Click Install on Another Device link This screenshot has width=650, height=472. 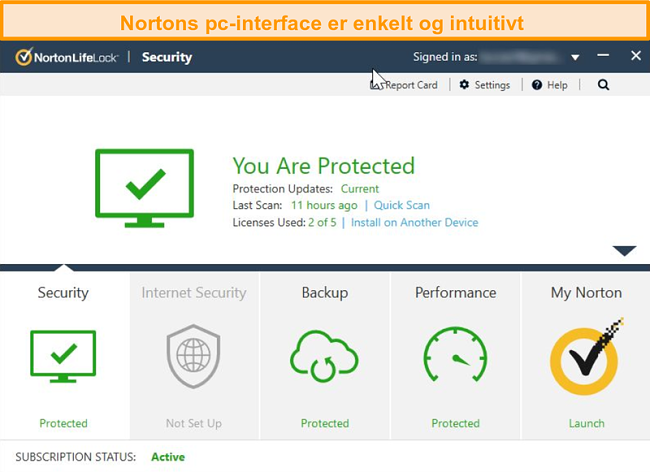414,222
